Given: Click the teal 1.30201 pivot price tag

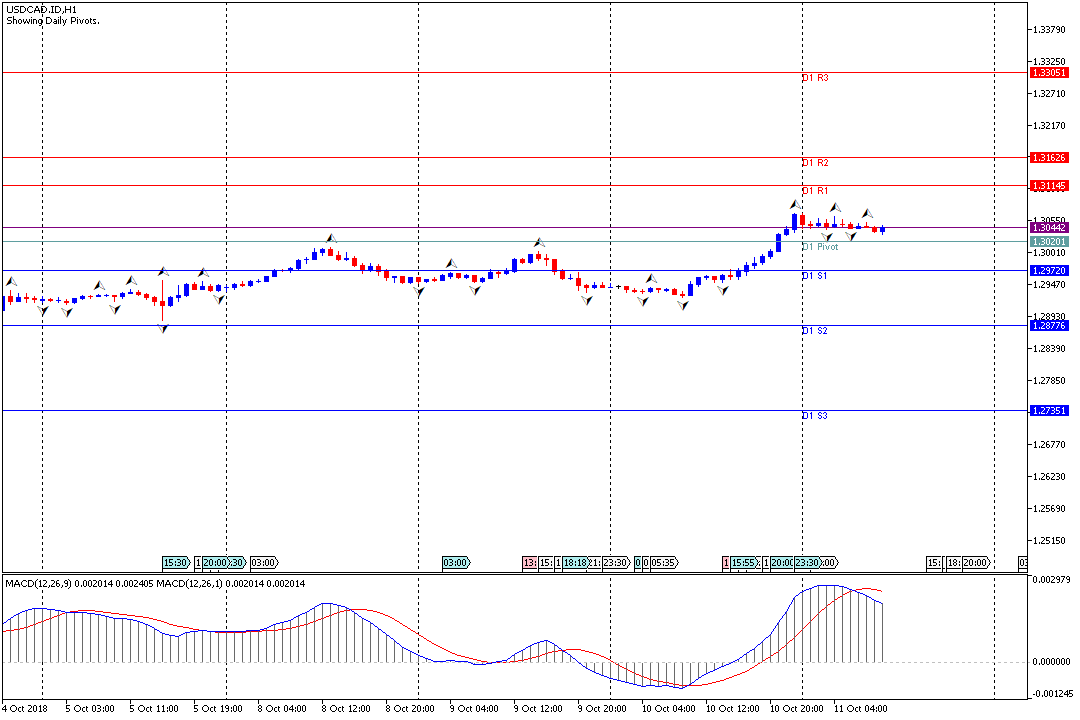Looking at the screenshot, I should click(1049, 242).
